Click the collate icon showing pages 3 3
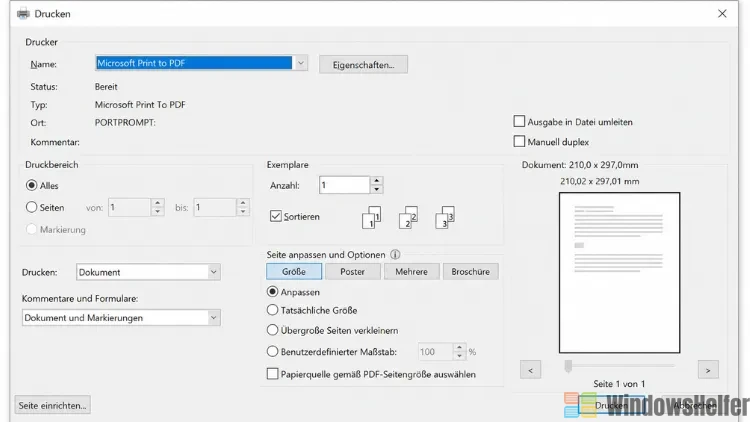The image size is (750, 422). tap(445, 217)
